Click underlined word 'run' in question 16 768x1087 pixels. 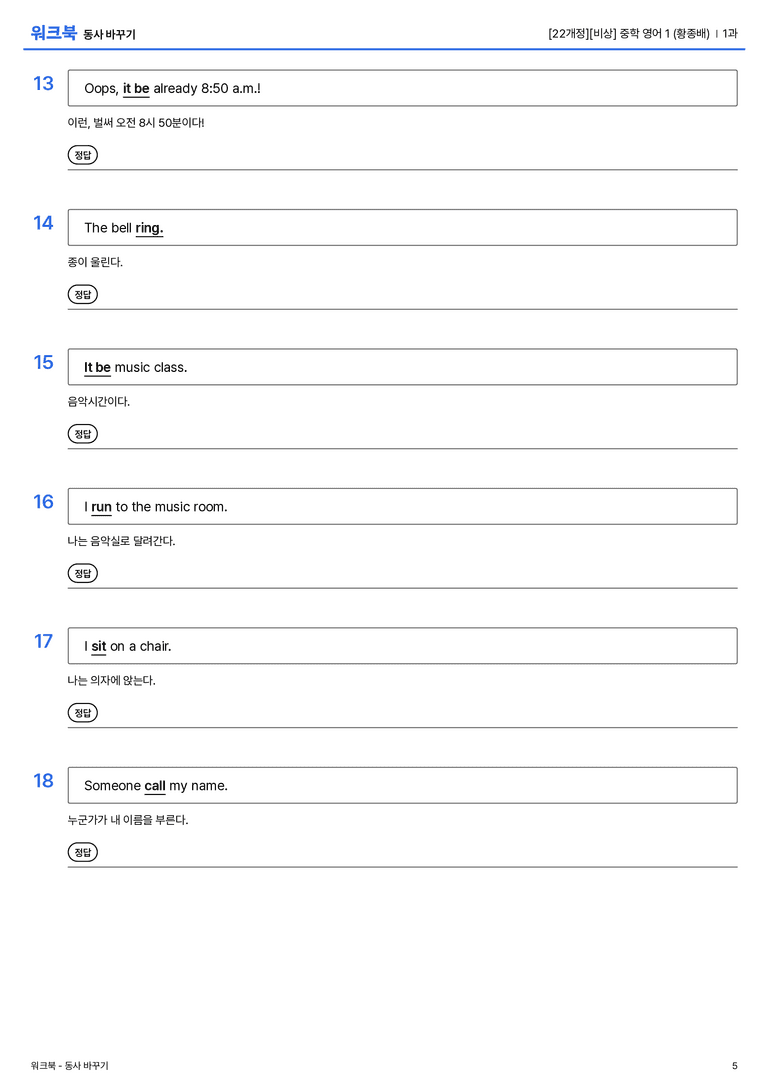click(101, 507)
